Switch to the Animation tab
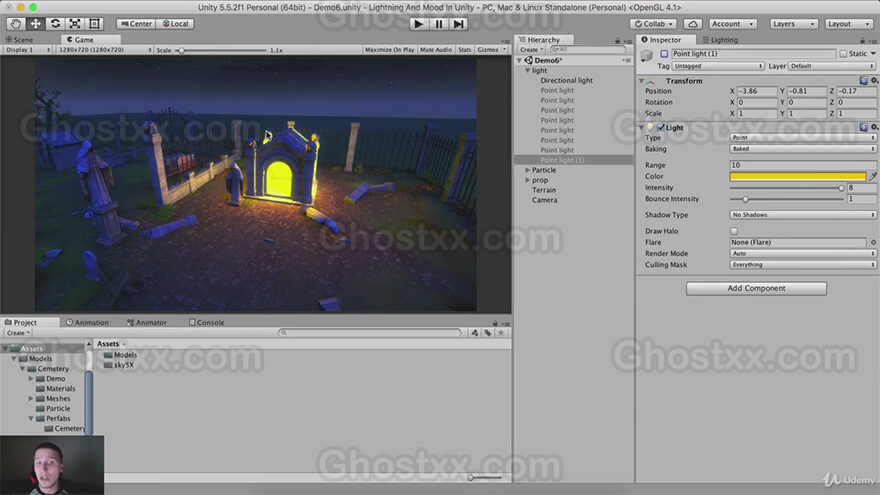 [87, 322]
